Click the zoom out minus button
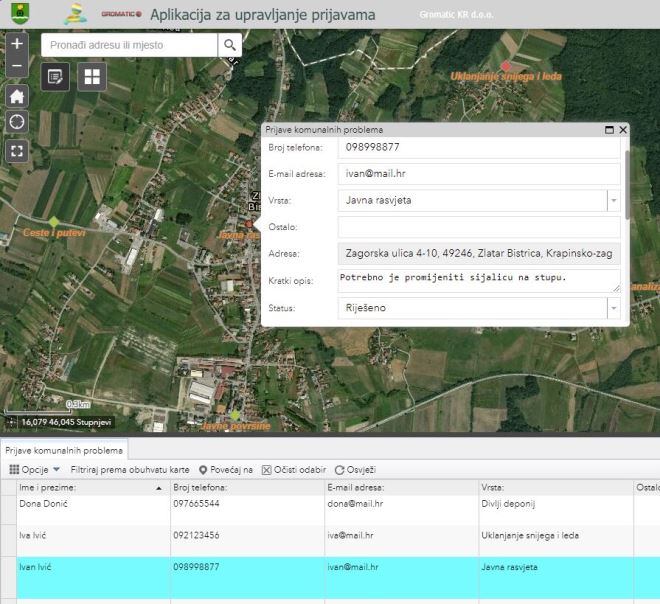The height and width of the screenshot is (604, 660). (17, 68)
